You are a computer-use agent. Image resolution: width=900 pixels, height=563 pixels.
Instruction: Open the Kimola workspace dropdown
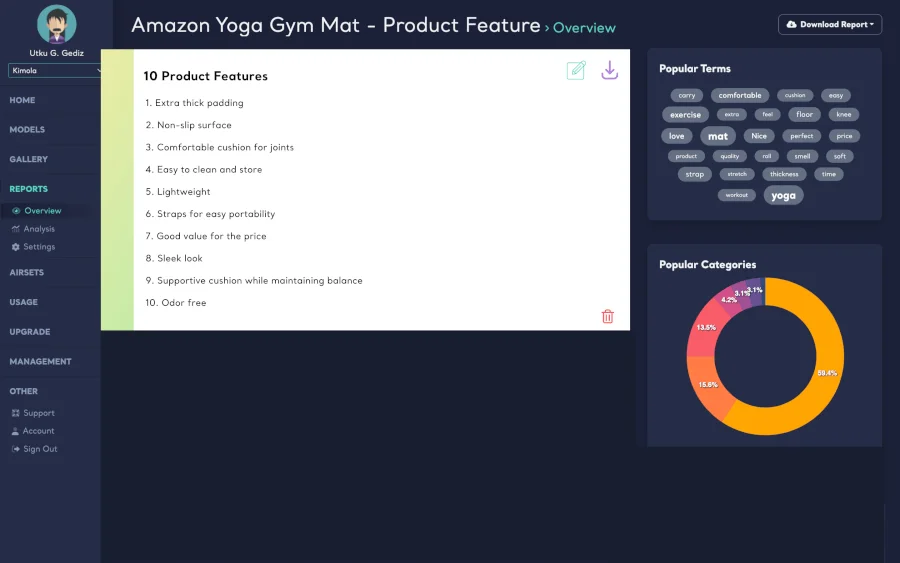pyautogui.click(x=55, y=71)
